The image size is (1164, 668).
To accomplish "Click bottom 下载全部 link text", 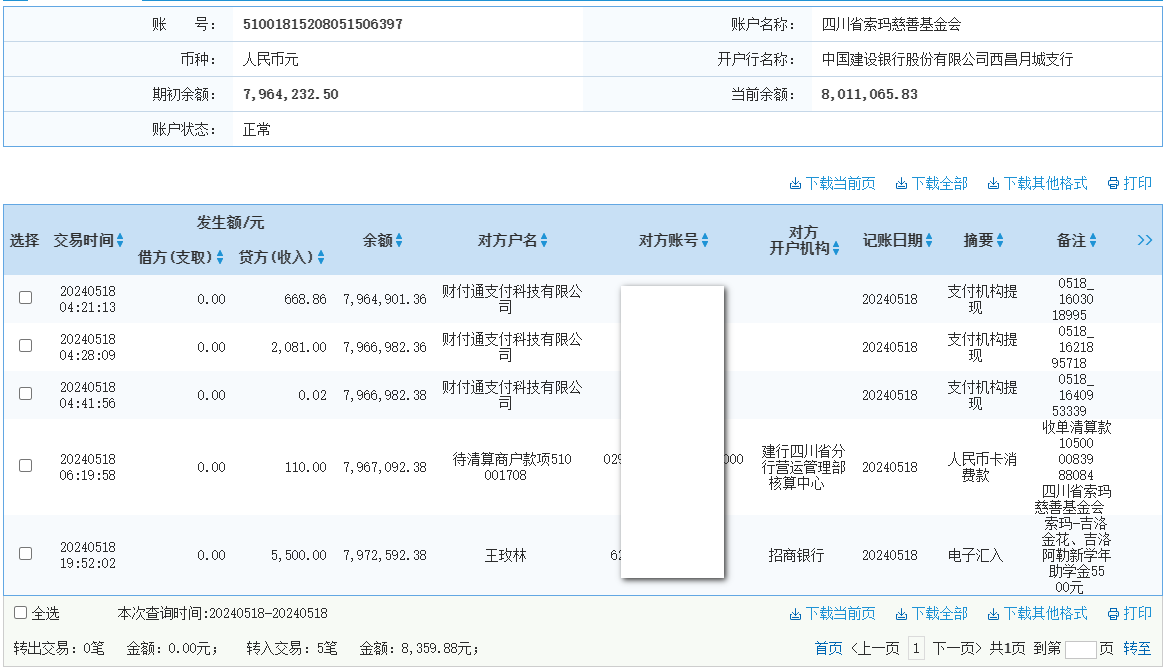I will coord(940,614).
